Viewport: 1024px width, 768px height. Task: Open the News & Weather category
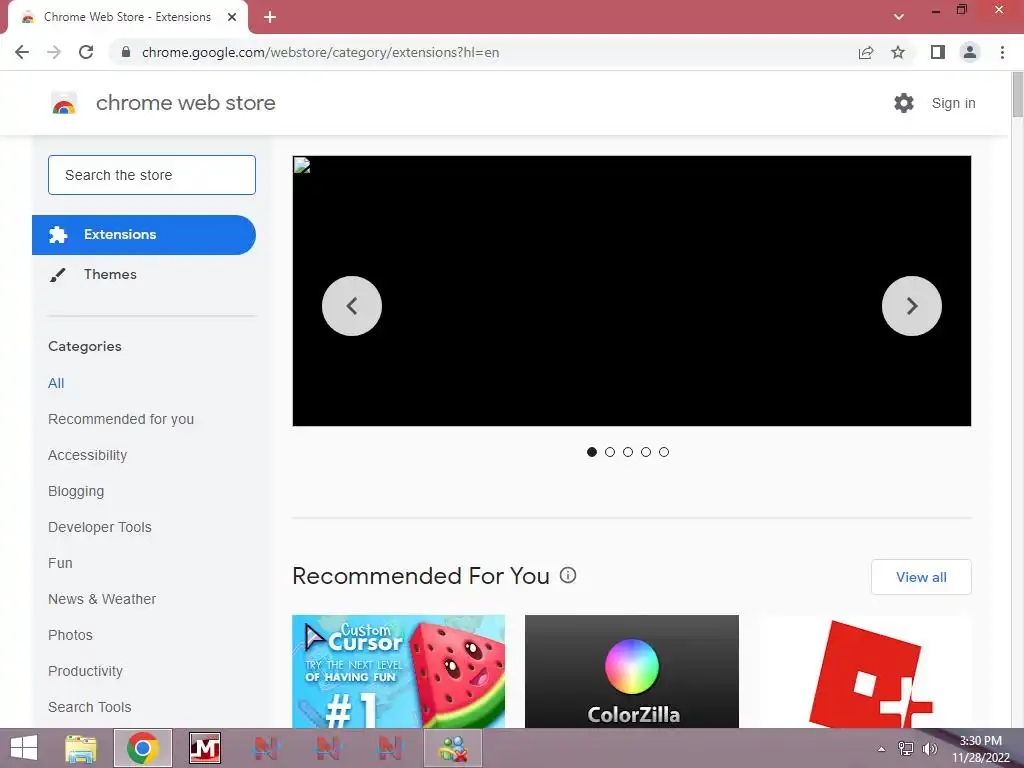(x=102, y=599)
